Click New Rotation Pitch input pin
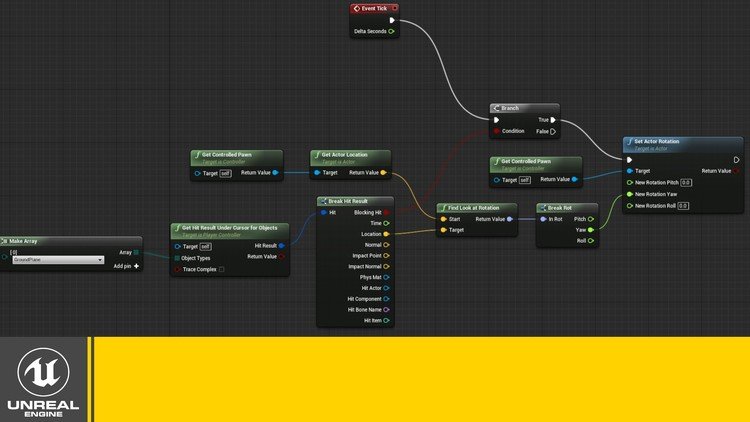The width and height of the screenshot is (750, 422). 629,183
